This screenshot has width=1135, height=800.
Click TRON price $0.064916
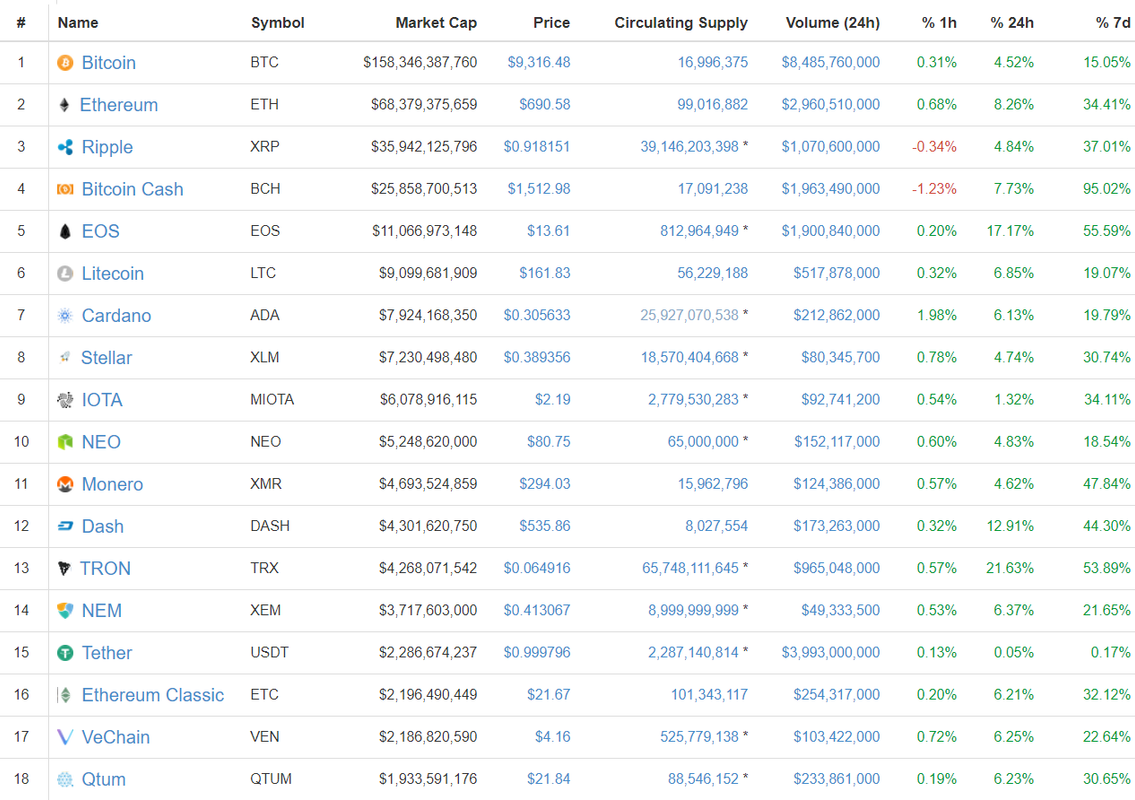click(537, 568)
